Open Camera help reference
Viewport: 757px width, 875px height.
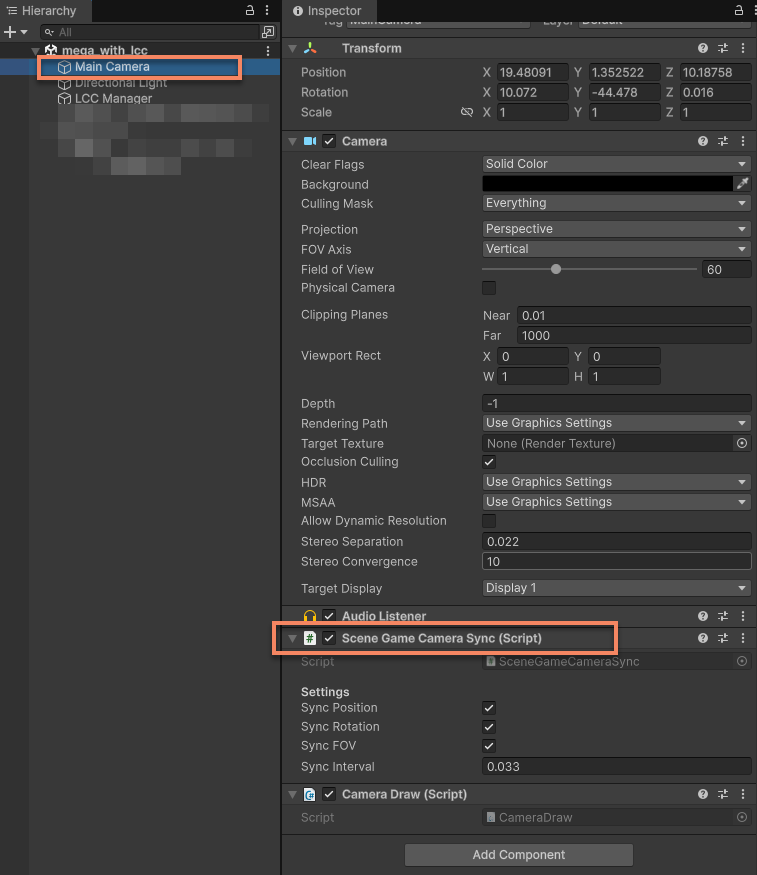(x=703, y=141)
